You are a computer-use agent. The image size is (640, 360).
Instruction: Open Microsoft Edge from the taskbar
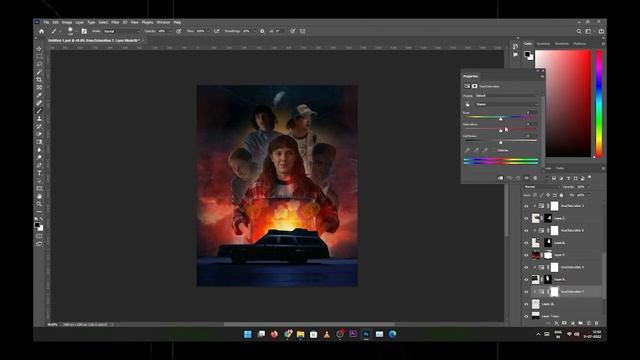[393, 334]
